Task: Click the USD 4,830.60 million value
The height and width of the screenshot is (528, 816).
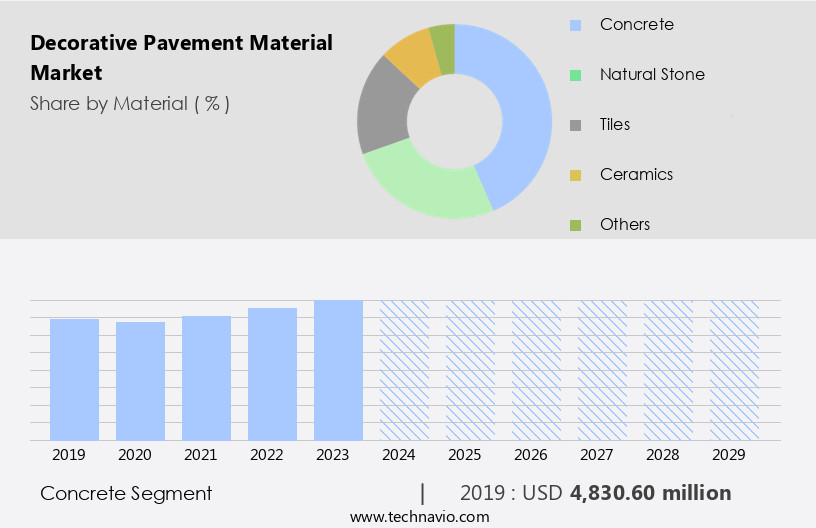Action: tap(650, 493)
